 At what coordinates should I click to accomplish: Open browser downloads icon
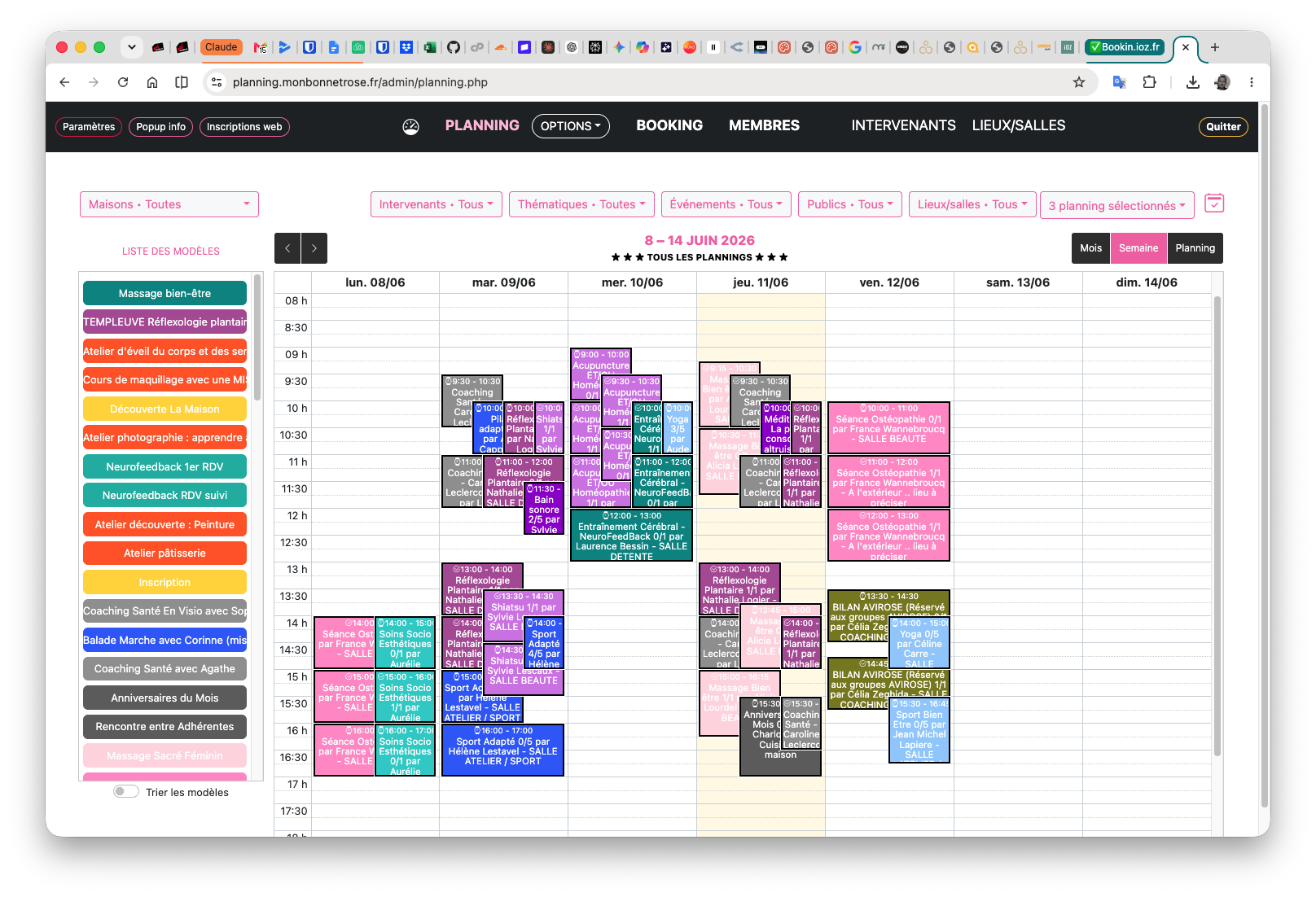pos(1193,82)
